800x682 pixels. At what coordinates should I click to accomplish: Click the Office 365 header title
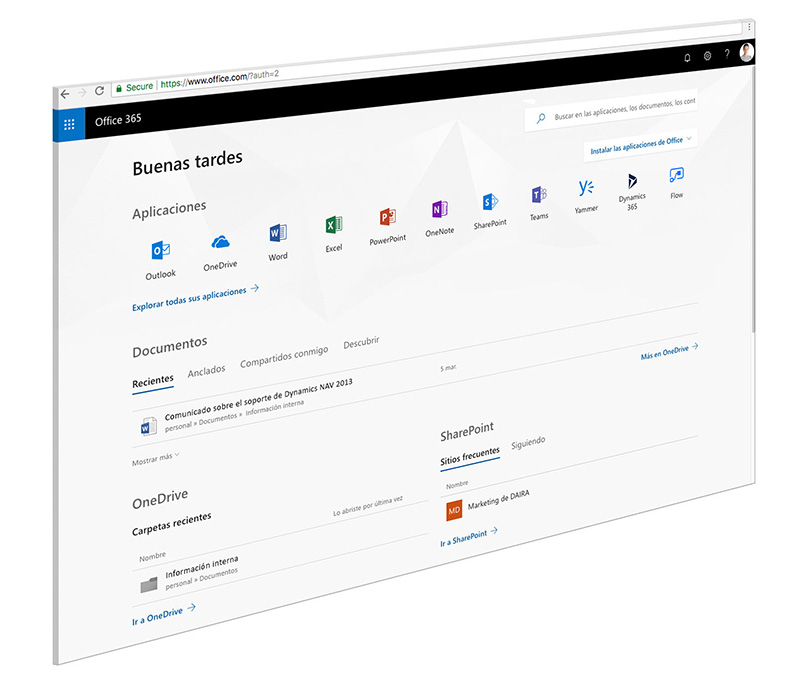(x=118, y=120)
